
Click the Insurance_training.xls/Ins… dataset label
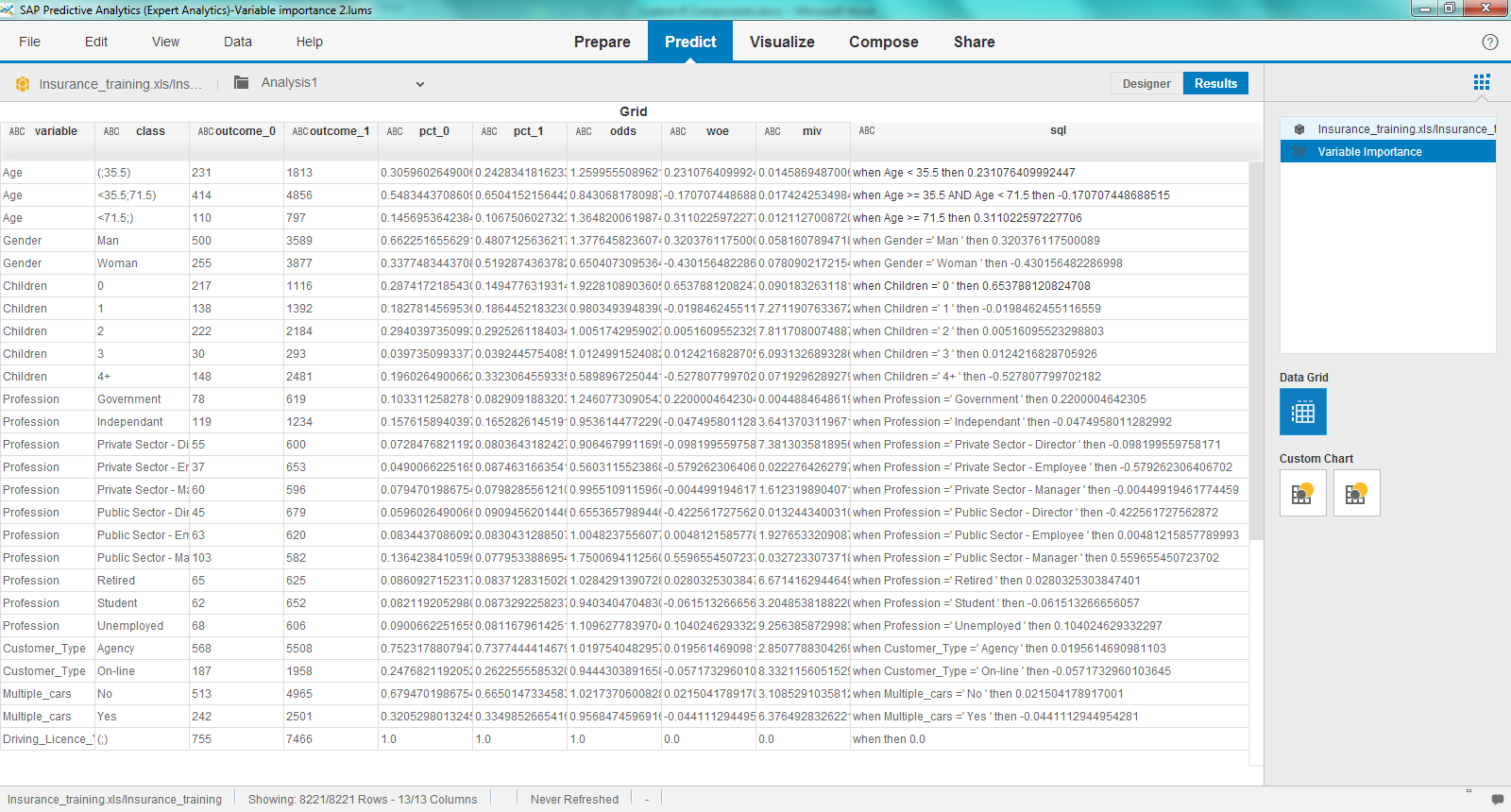(x=120, y=84)
